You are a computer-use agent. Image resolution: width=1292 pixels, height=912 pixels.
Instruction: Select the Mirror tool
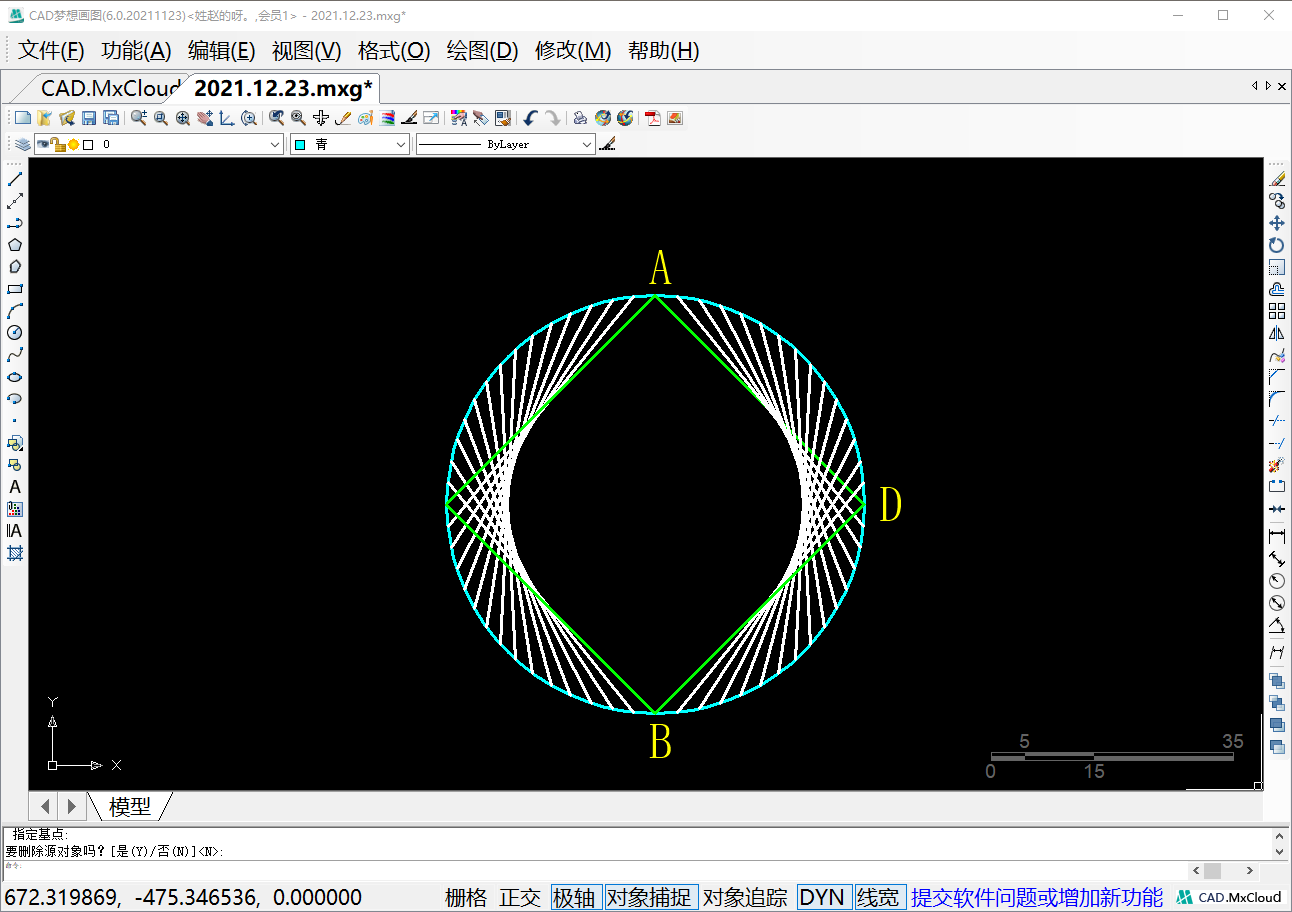coord(1277,333)
